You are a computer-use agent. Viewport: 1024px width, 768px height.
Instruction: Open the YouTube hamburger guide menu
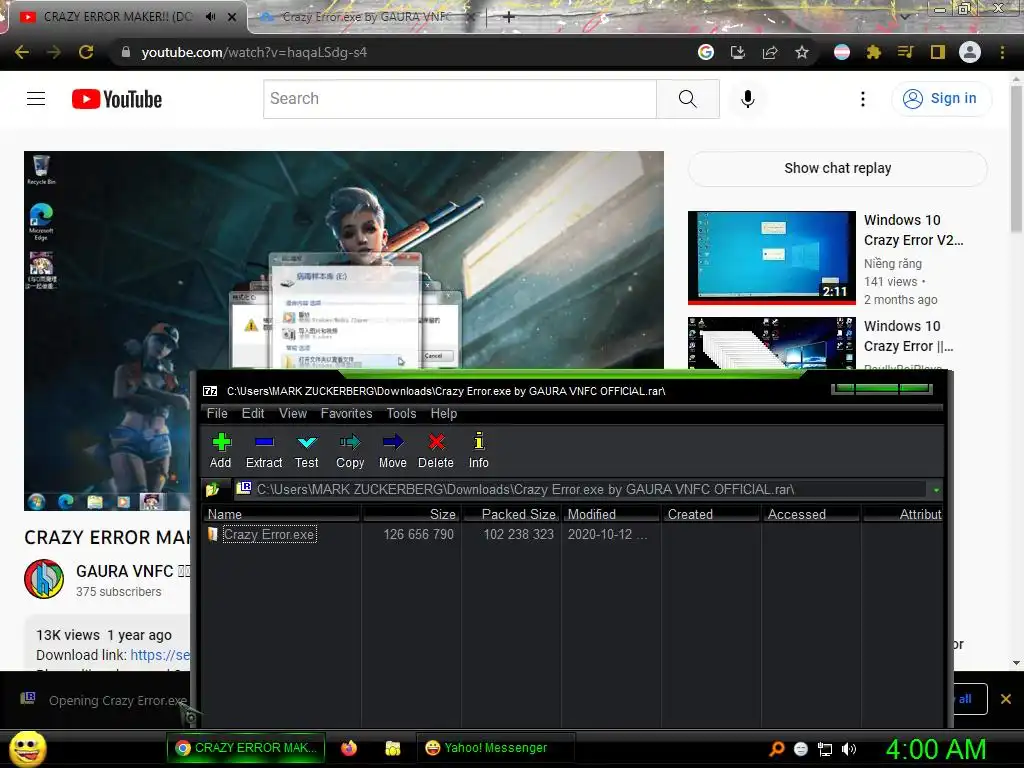point(36,99)
